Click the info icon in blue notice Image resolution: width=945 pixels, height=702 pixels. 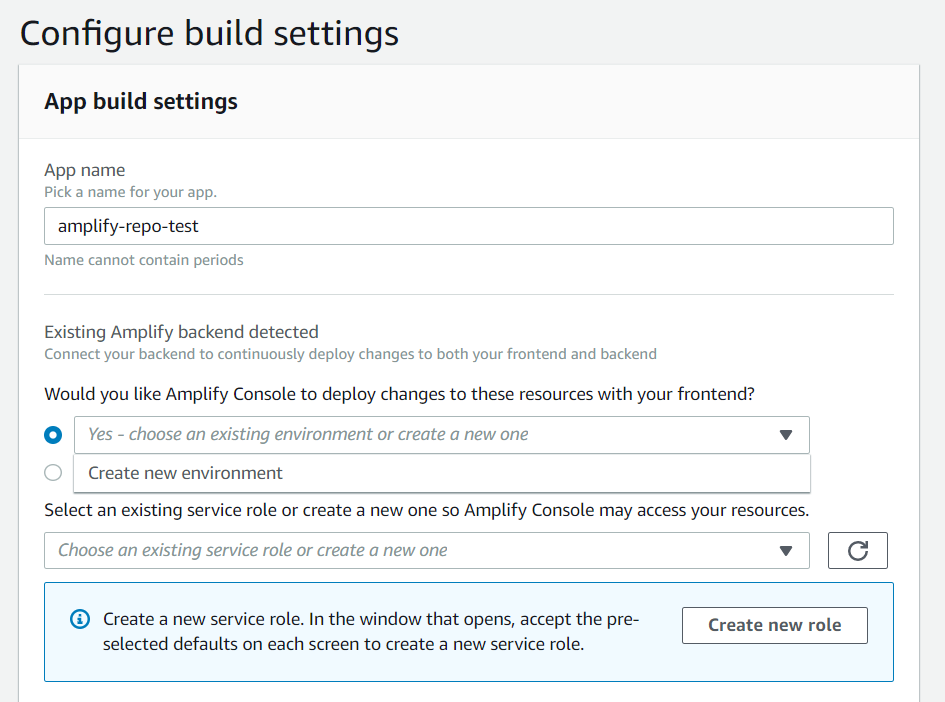point(80,620)
